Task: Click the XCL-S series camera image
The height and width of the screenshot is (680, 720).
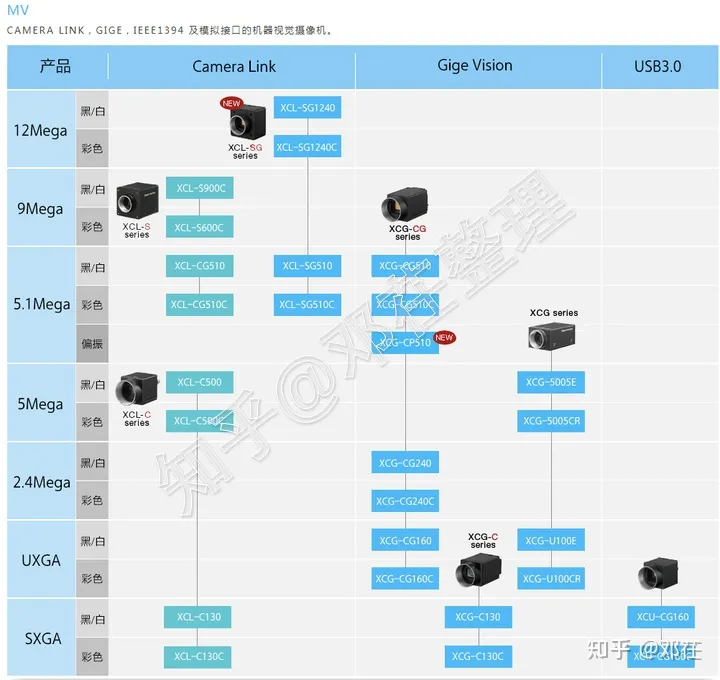Action: pyautogui.click(x=136, y=201)
